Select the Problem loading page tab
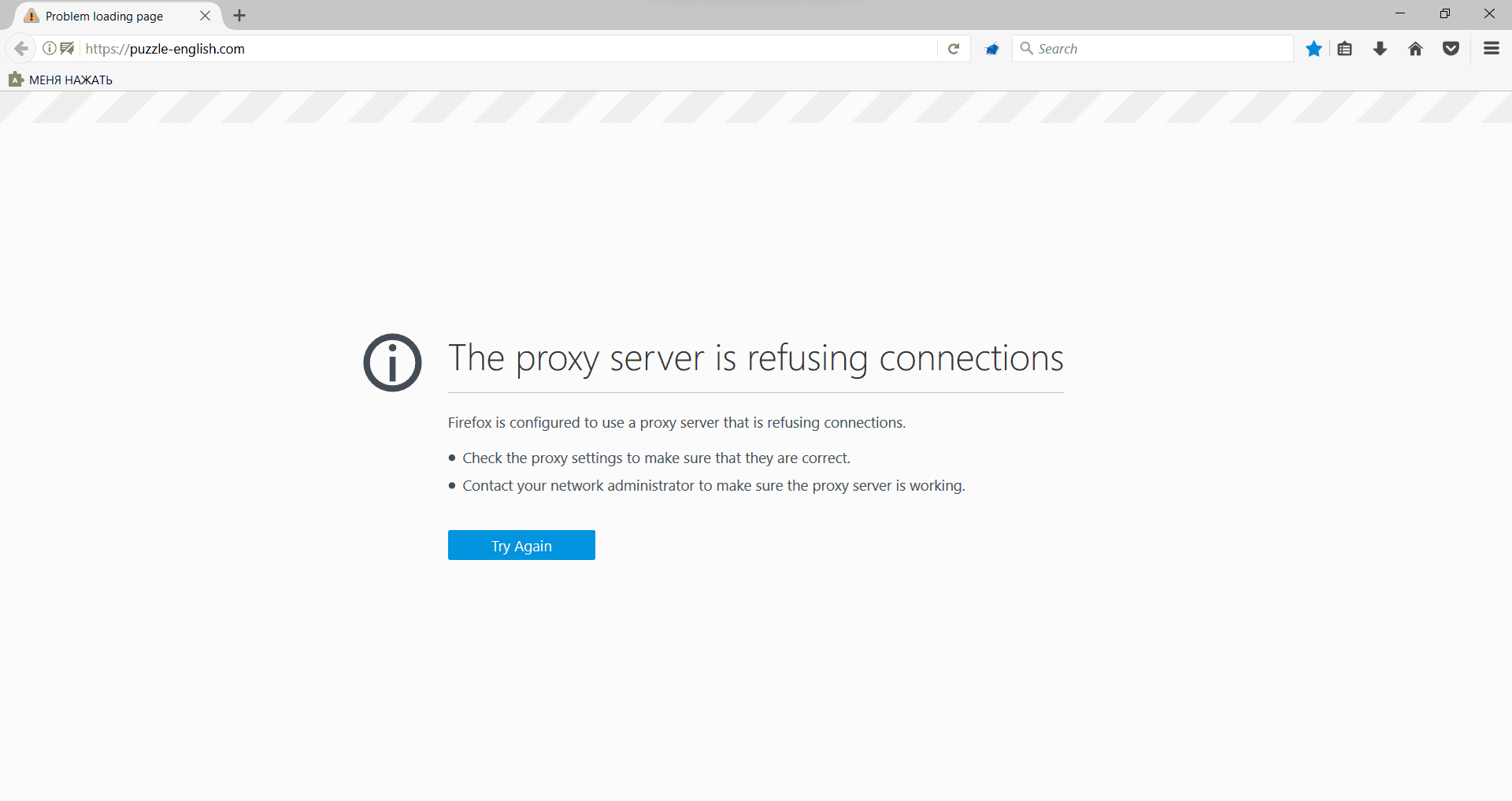 tap(105, 16)
